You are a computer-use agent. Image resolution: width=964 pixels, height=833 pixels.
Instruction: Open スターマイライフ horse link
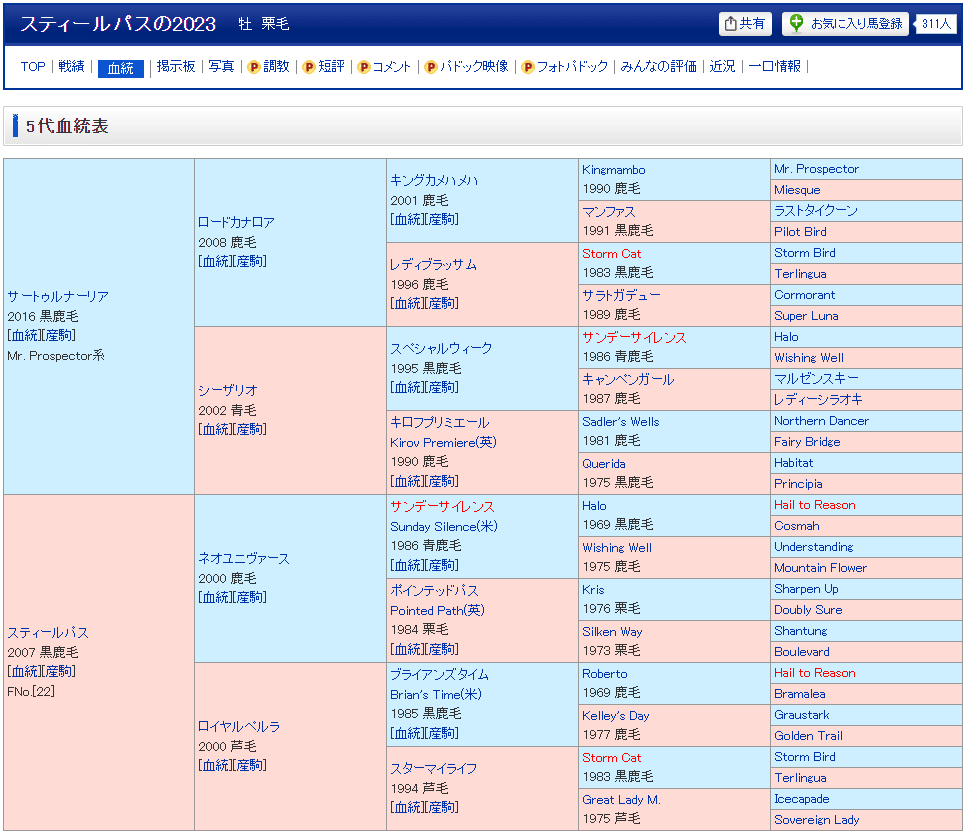(434, 768)
